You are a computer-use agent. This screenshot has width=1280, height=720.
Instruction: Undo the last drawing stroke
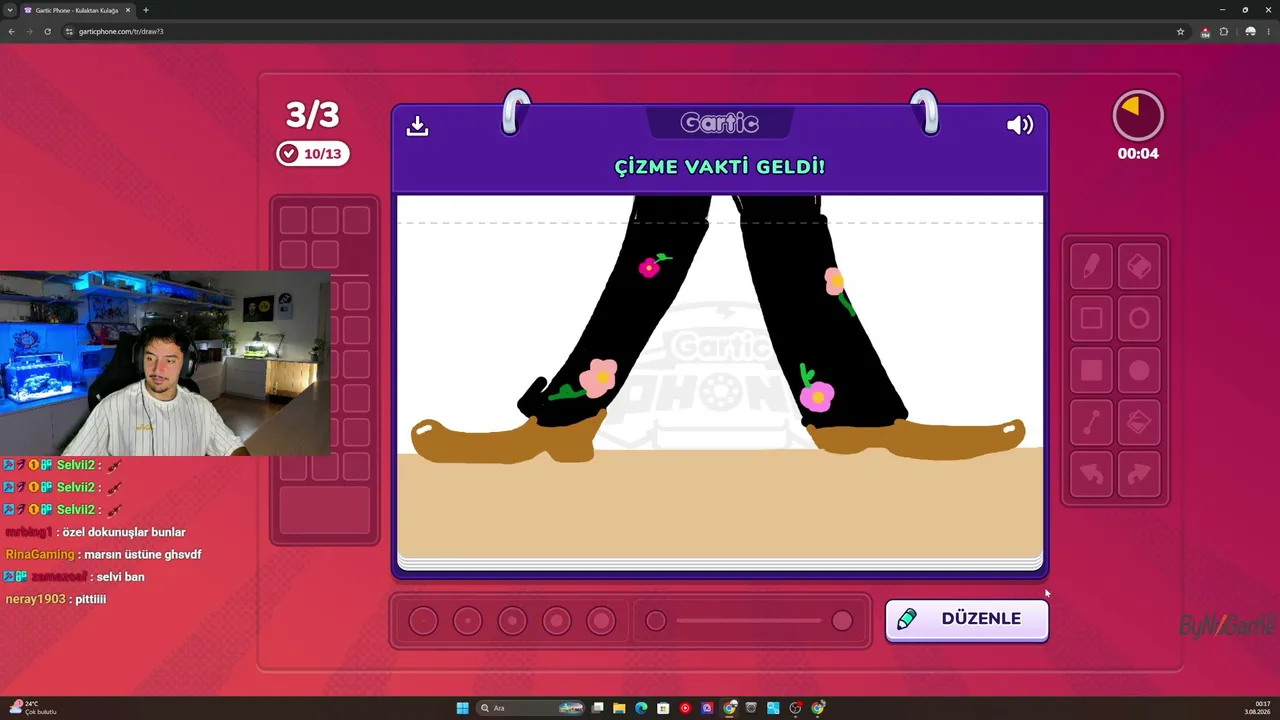pyautogui.click(x=1091, y=475)
